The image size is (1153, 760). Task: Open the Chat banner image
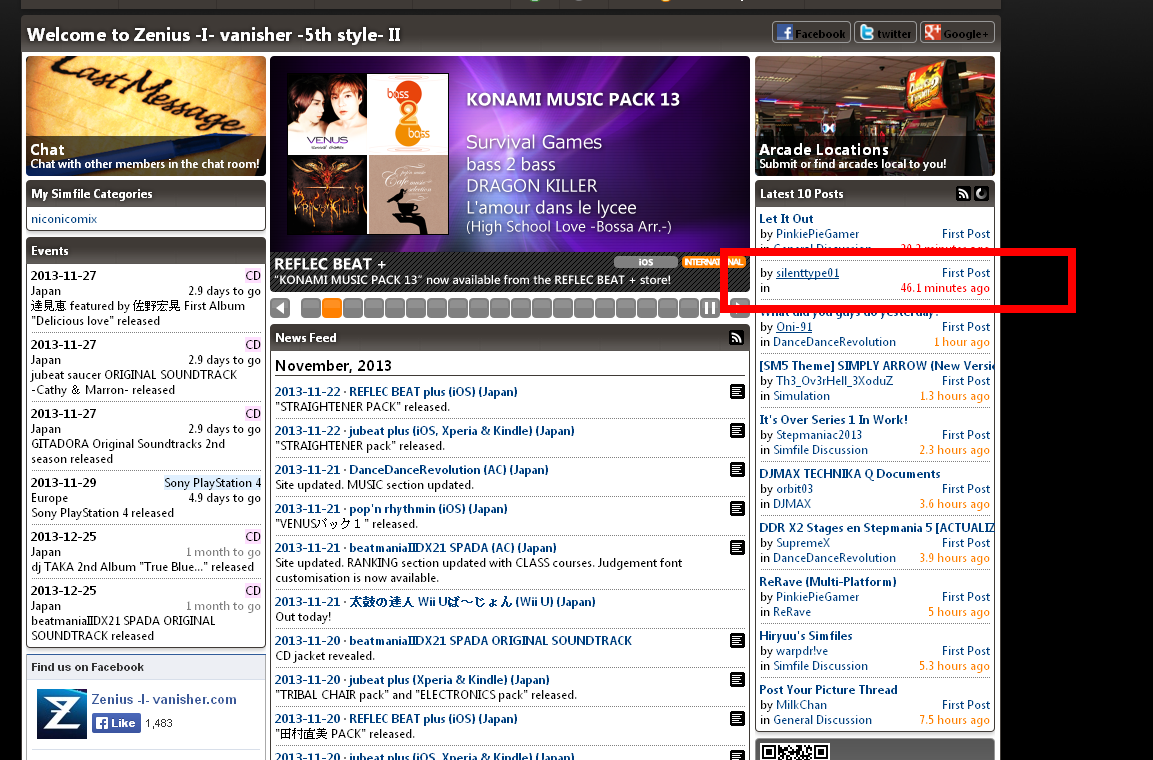(x=146, y=116)
